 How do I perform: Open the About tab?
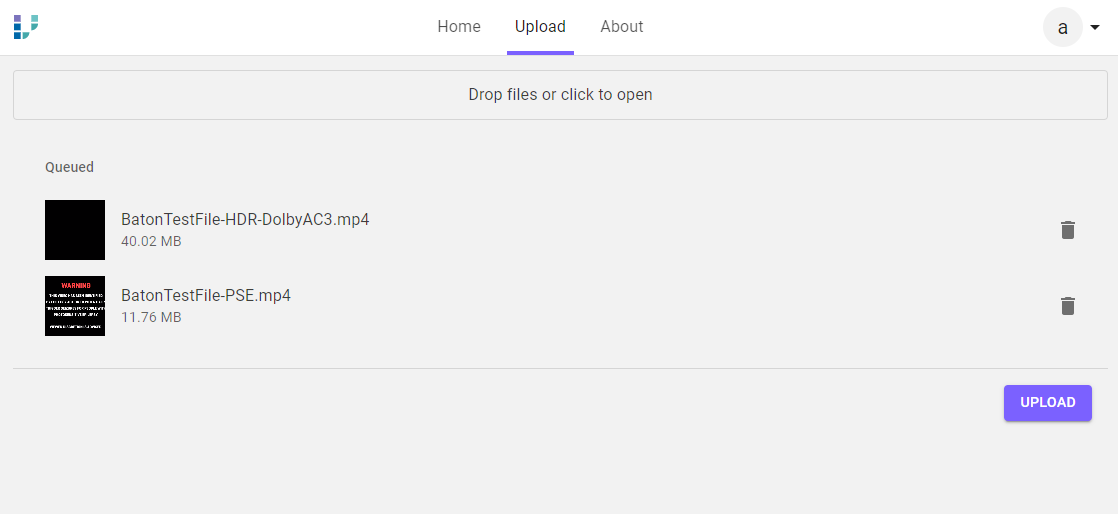pyautogui.click(x=621, y=27)
